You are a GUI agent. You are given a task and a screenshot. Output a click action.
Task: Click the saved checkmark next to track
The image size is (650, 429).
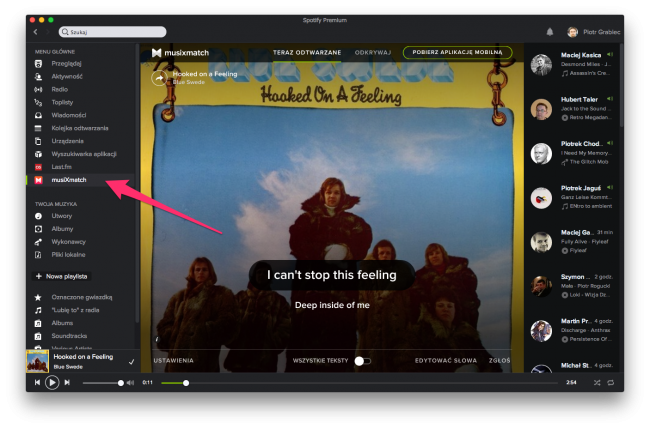pyautogui.click(x=131, y=361)
